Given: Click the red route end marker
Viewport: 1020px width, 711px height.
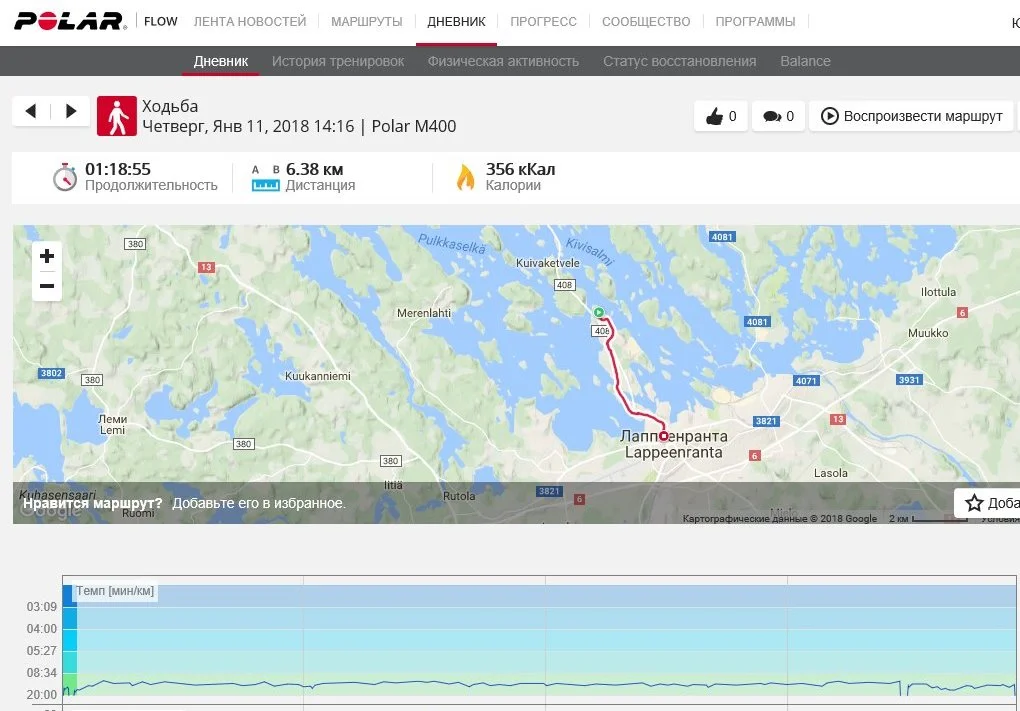Looking at the screenshot, I should 663,436.
